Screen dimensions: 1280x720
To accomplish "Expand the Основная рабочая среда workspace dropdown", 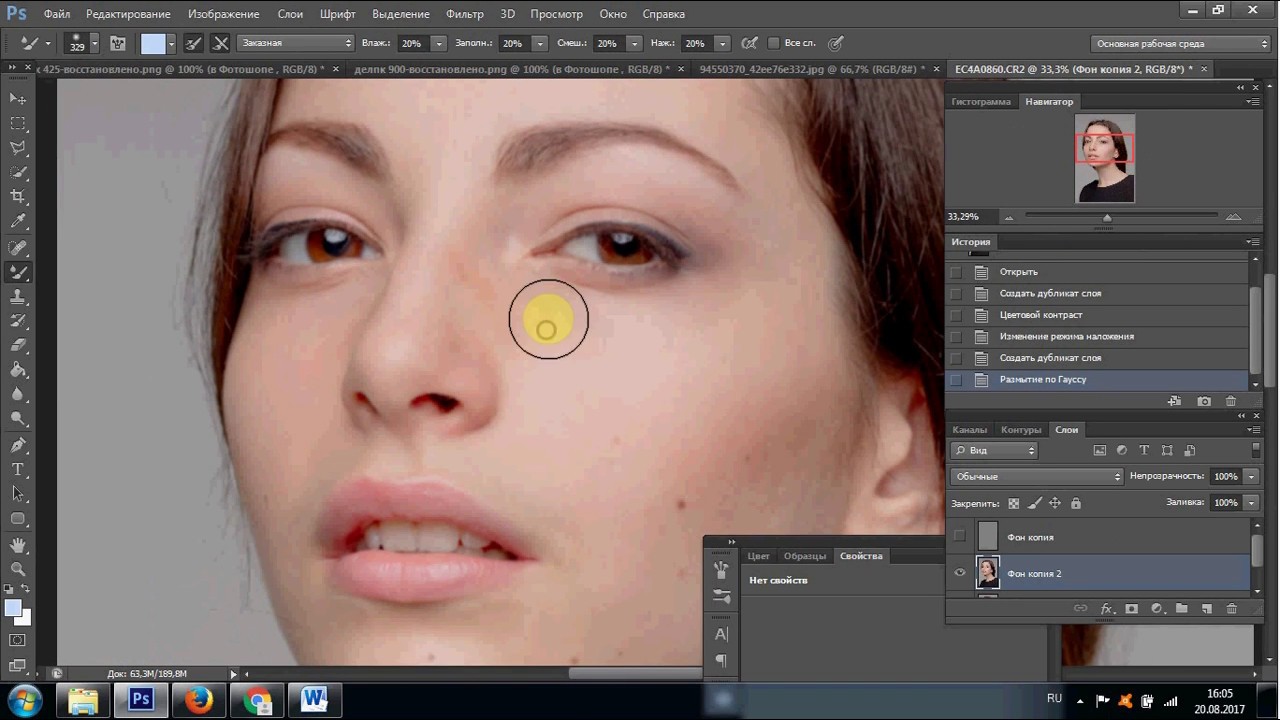I will [1180, 43].
